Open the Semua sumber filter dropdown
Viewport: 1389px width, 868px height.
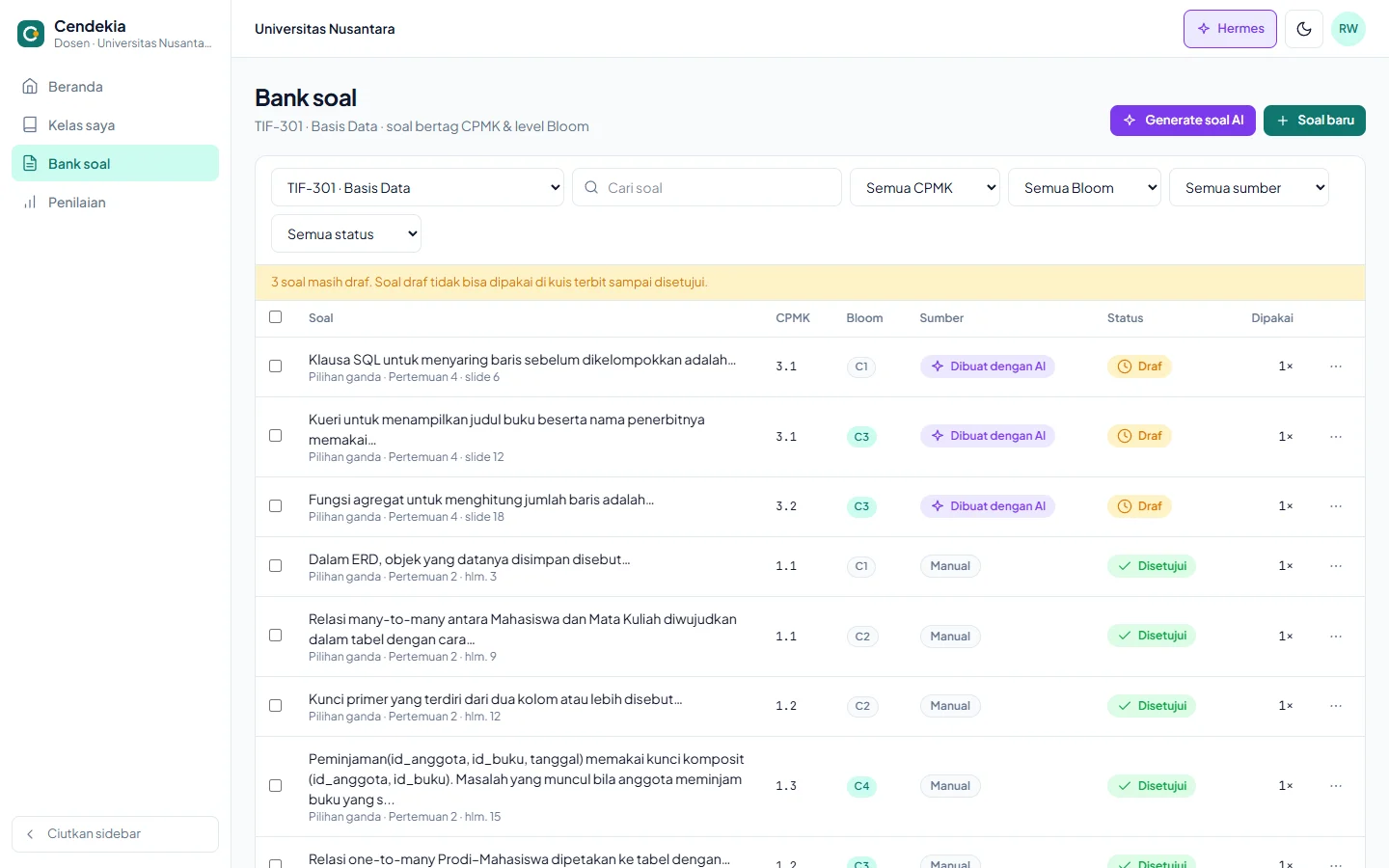(x=1249, y=187)
